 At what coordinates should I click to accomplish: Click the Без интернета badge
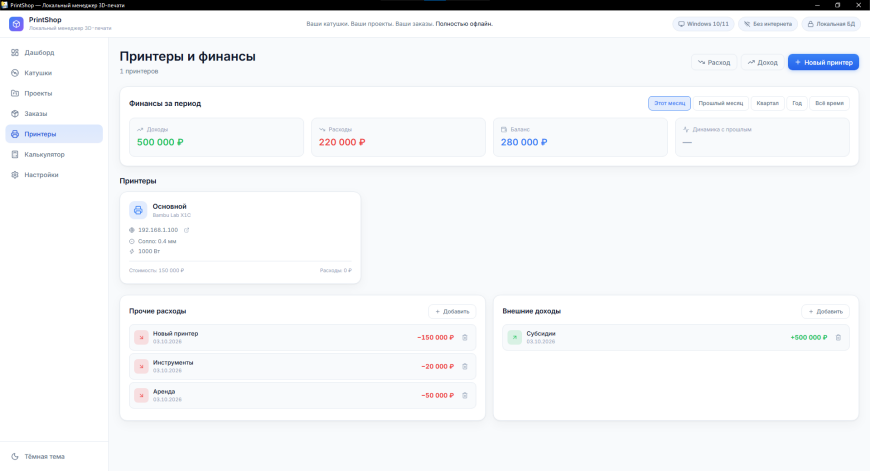(768, 24)
